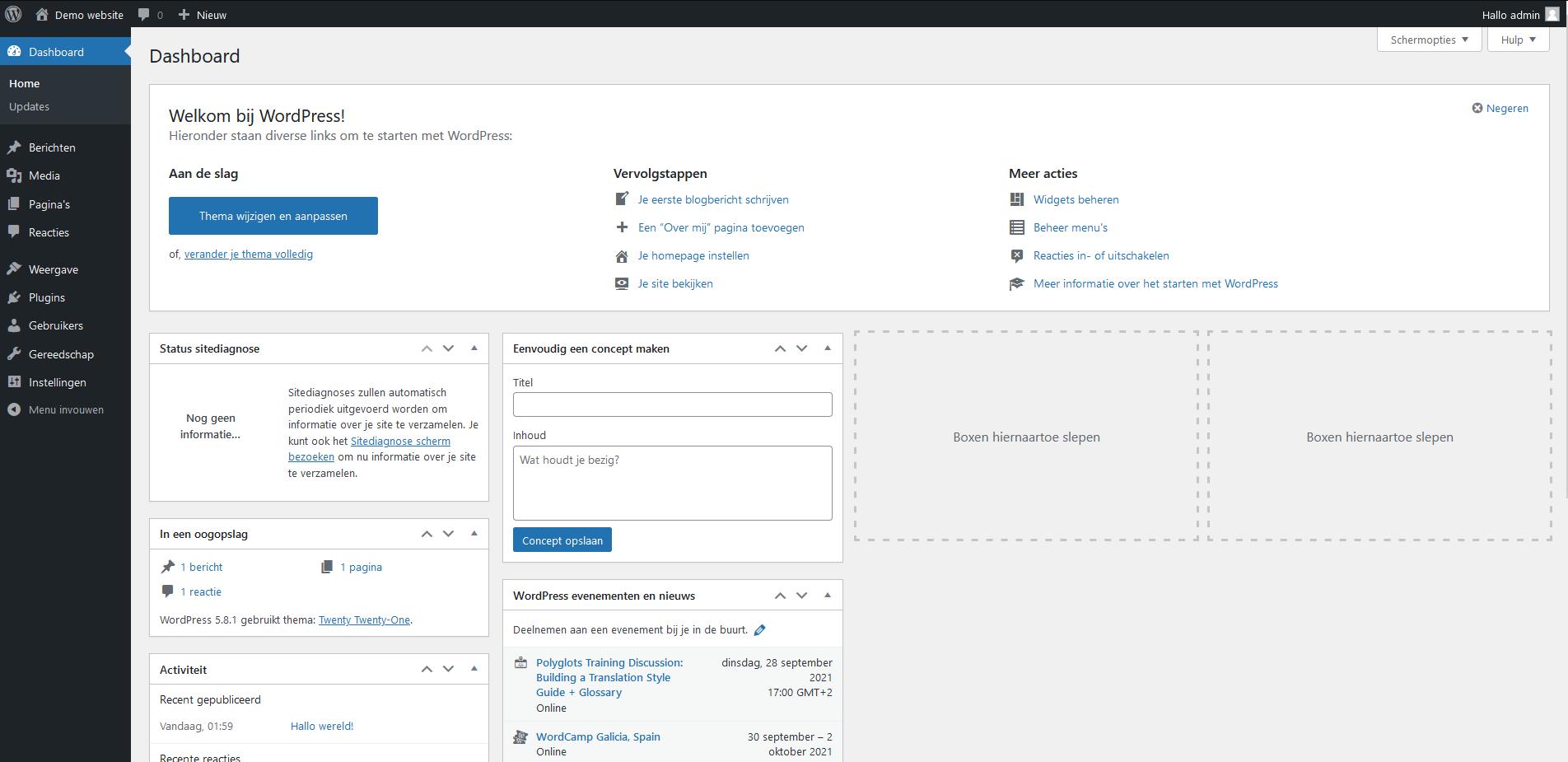Click the view icon for Je site bekijken
Screen dimensions: 1568x762
click(622, 283)
